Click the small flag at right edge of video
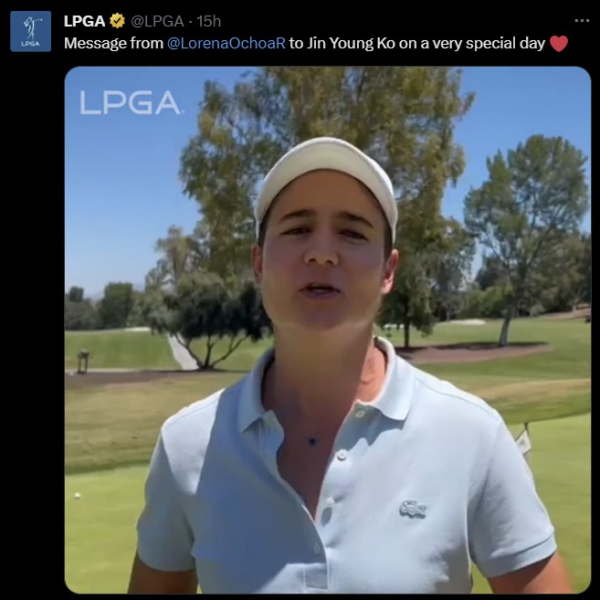600x600 pixels. coord(523,440)
